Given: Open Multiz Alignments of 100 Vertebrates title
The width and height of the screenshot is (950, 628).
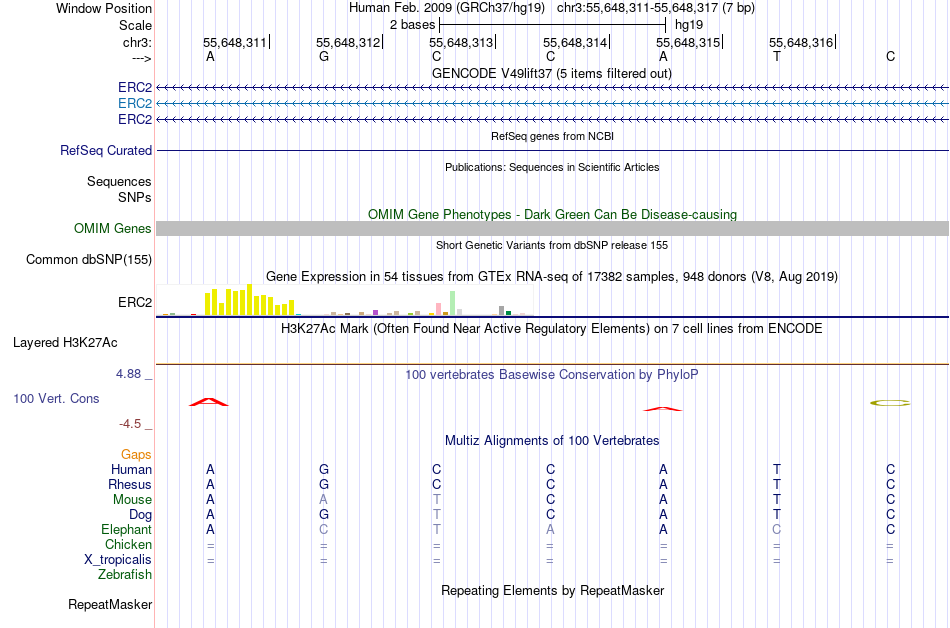Looking at the screenshot, I should tap(552, 440).
